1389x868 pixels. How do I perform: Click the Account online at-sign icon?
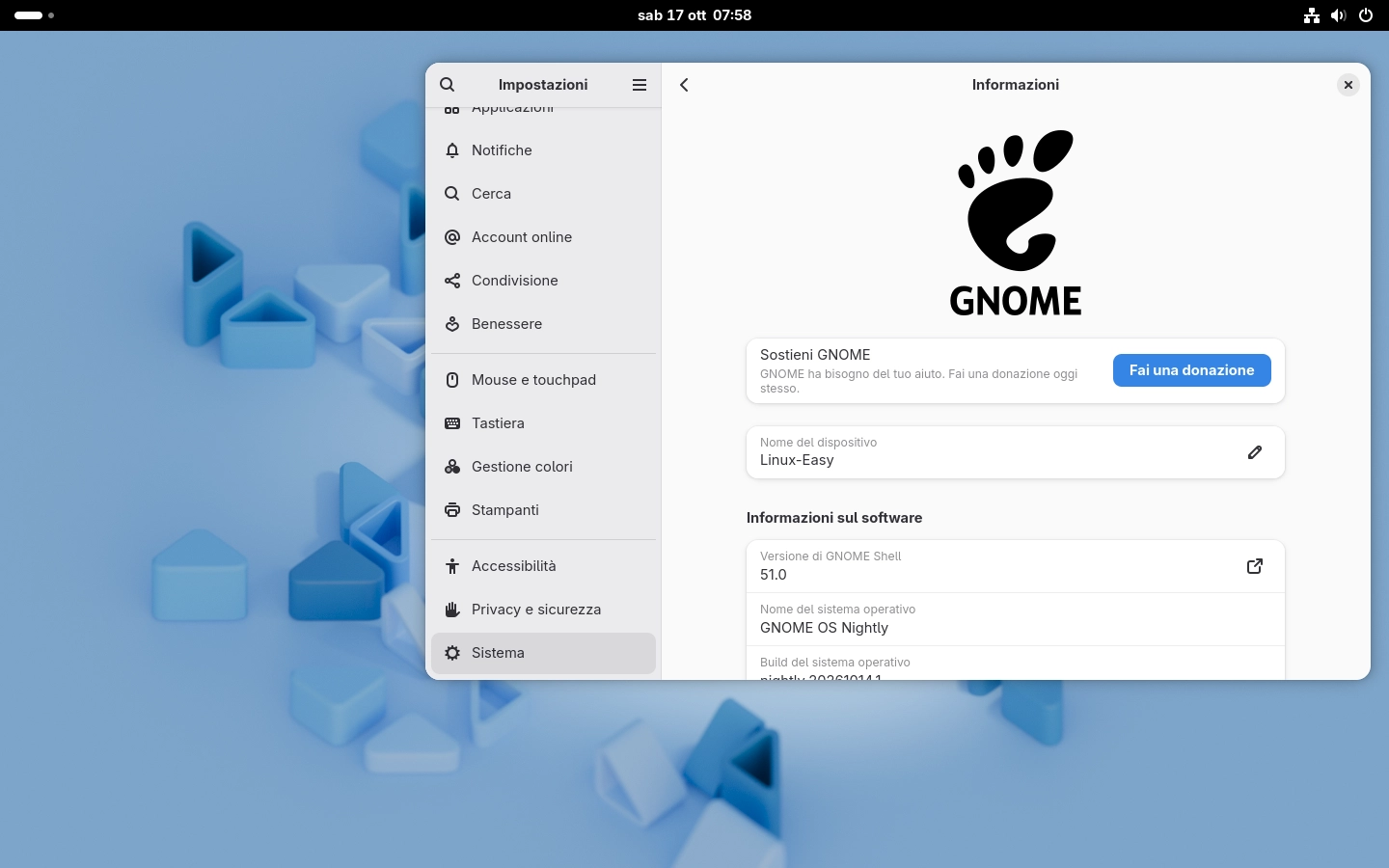[452, 237]
